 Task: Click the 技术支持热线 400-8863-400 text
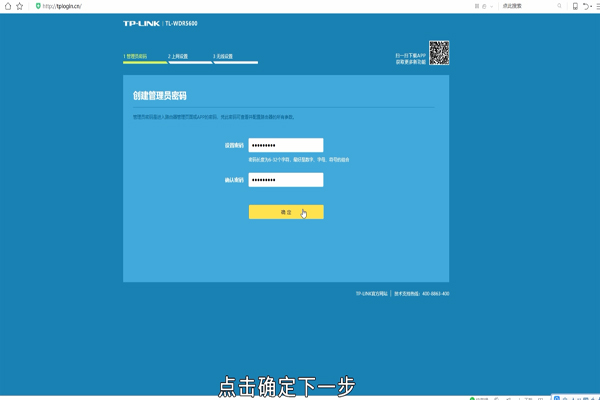tap(422, 294)
